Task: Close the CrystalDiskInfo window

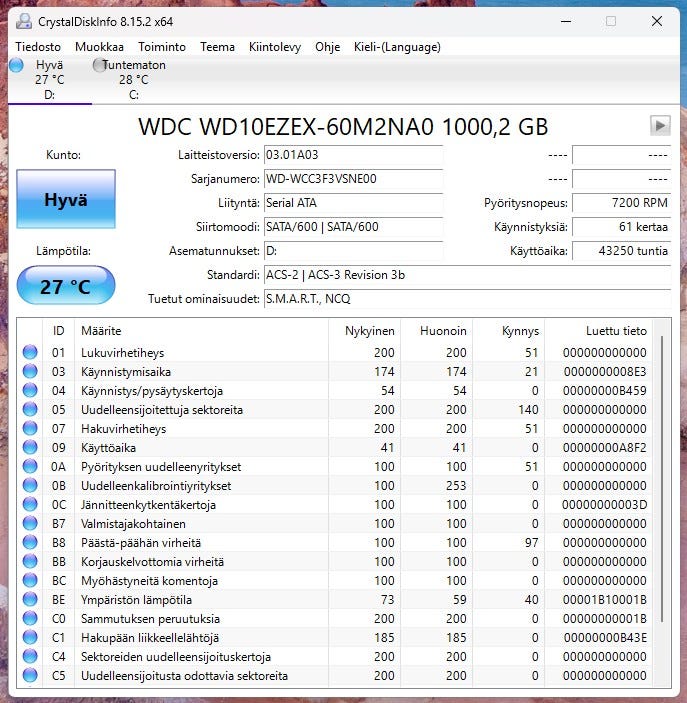Action: (657, 22)
